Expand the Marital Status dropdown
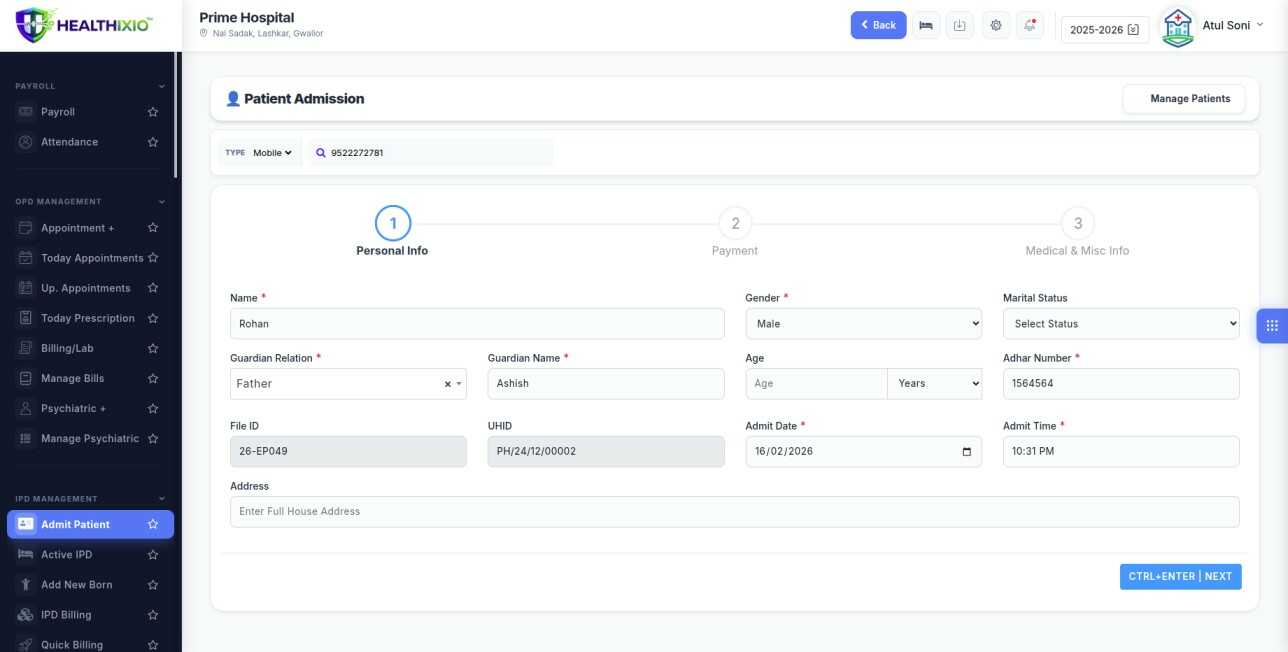1288x652 pixels. point(1120,324)
